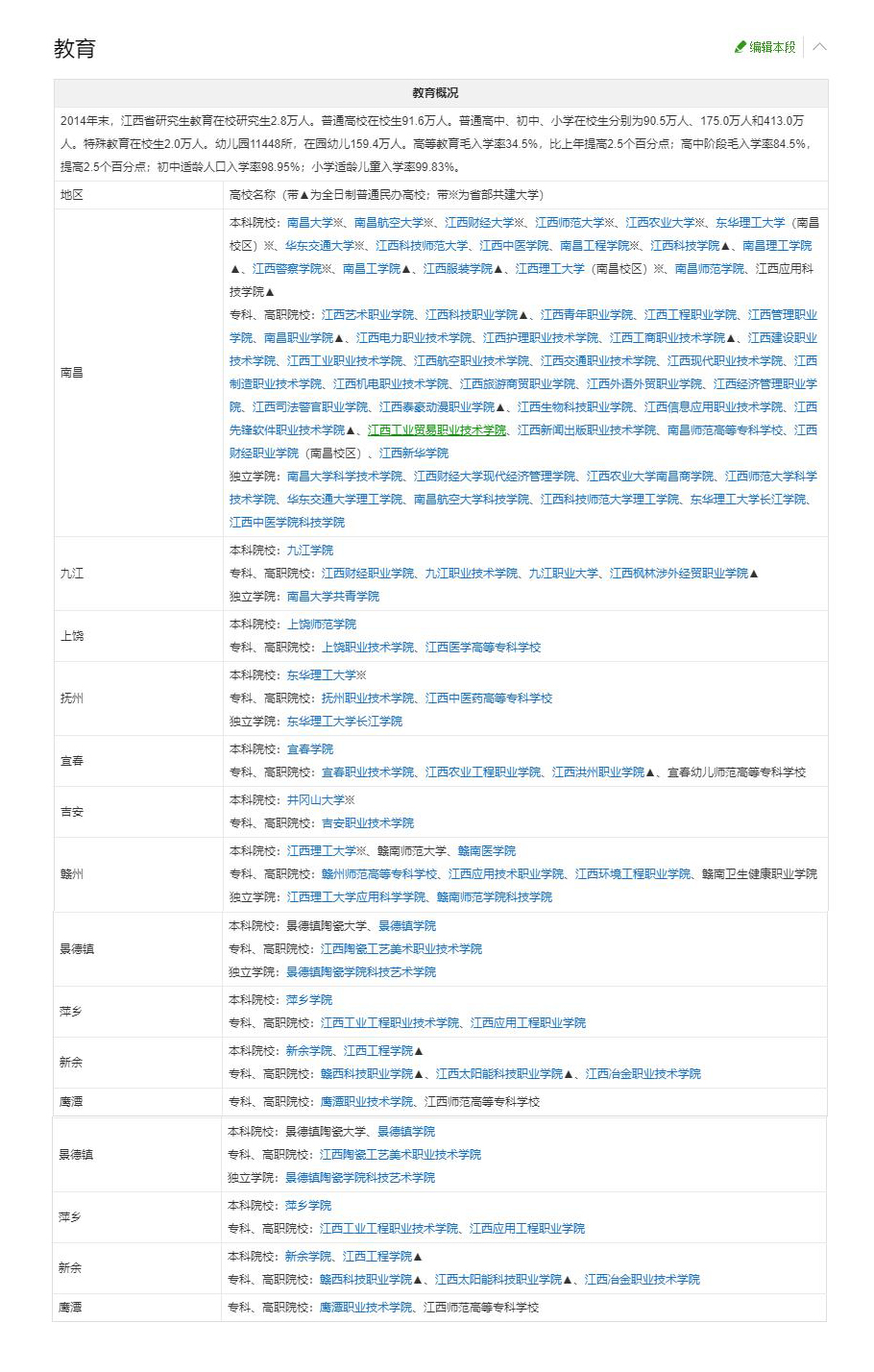Open the 江西师范大学 link in 本科院校 list
The image size is (874, 1372).
571,223
